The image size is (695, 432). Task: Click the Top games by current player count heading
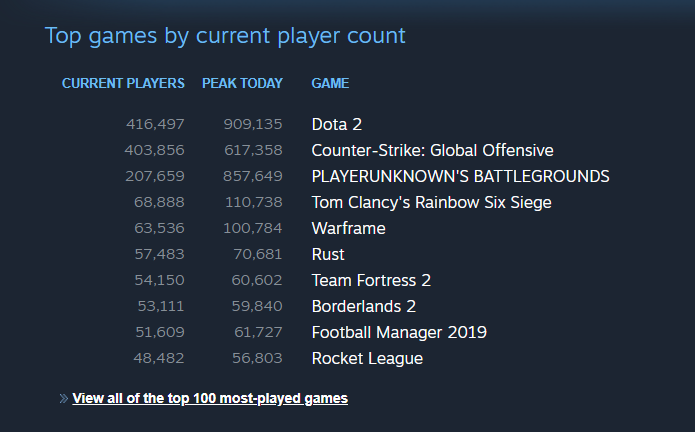click(225, 36)
